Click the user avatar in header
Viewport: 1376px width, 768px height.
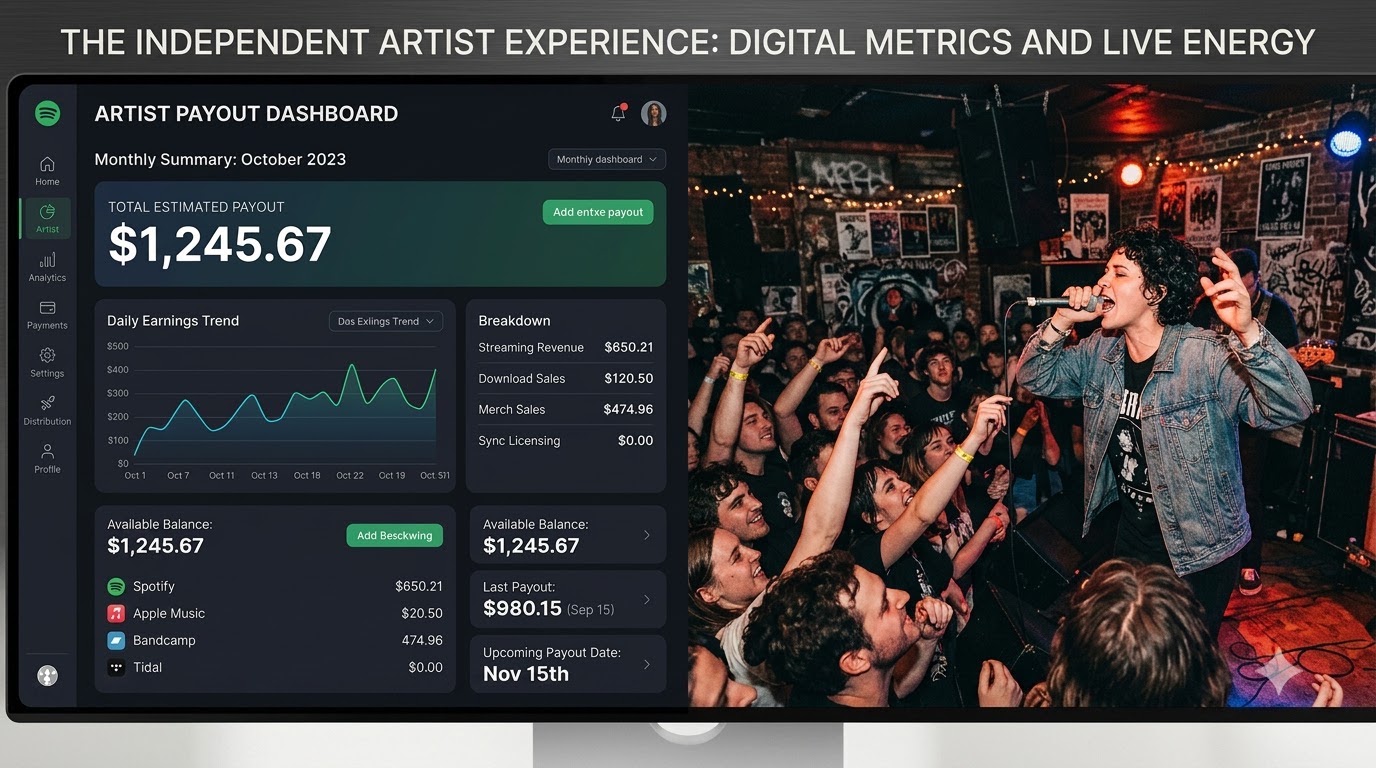click(654, 113)
